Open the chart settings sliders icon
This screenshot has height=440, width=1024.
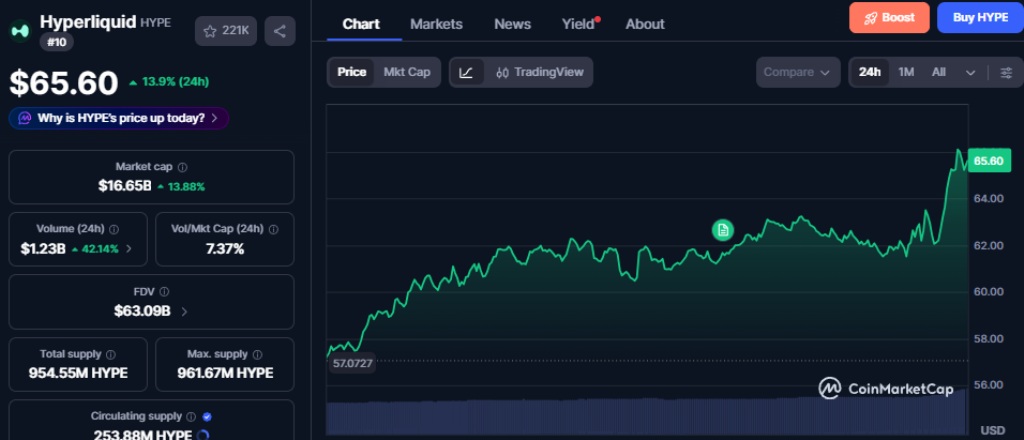(x=1006, y=72)
